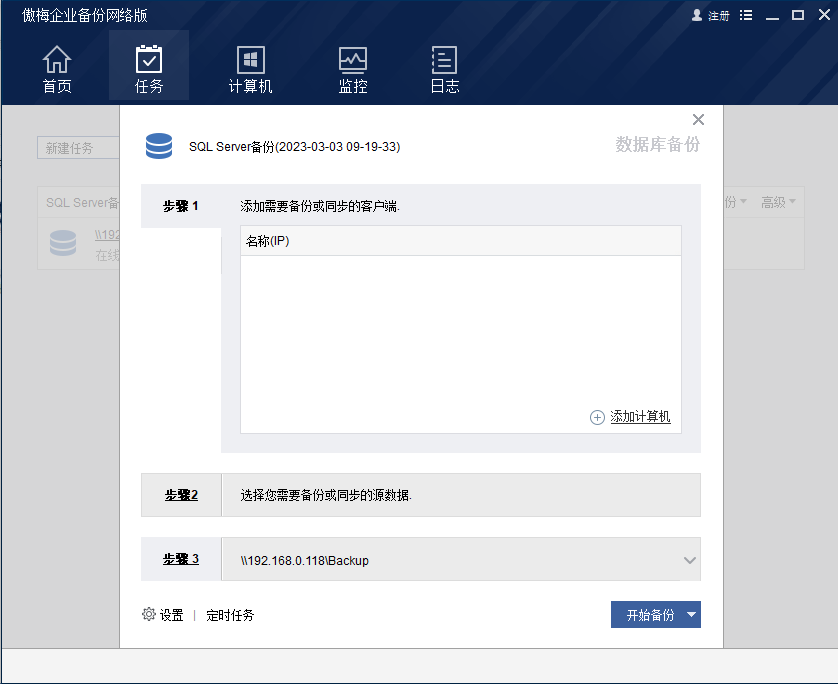Viewport: 838px width, 684px height.
Task: Open the 监控 monitoring icon
Action: 353,60
